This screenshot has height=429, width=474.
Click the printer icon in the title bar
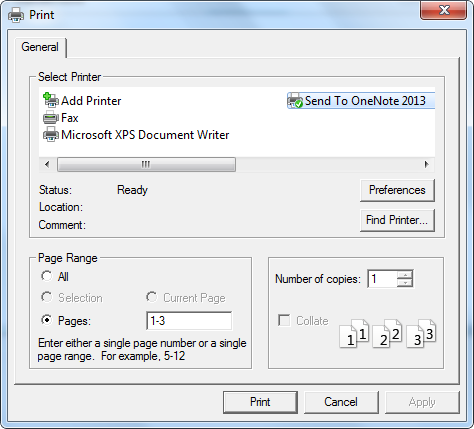click(16, 15)
